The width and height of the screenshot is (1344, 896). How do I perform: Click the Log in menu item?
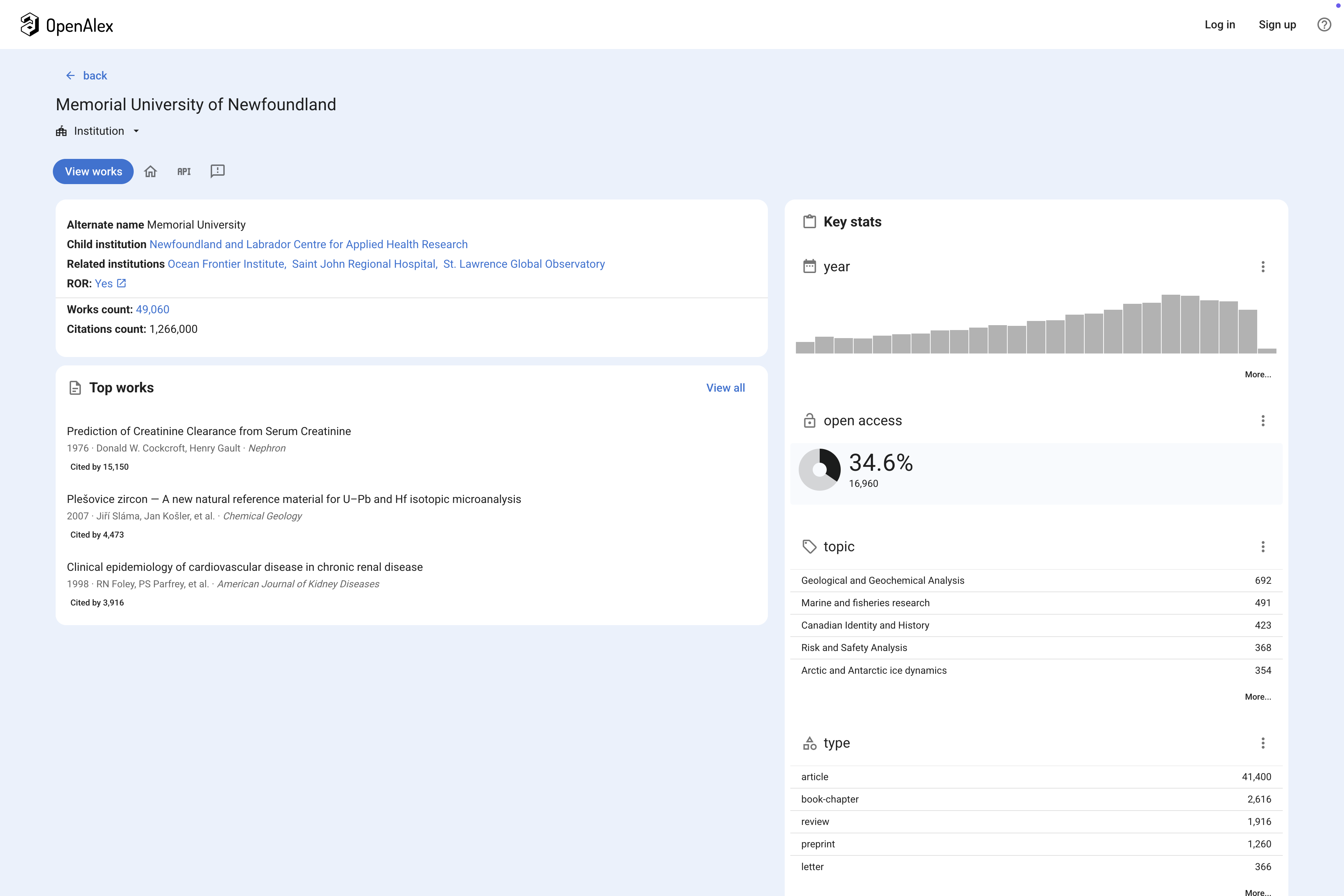1219,24
